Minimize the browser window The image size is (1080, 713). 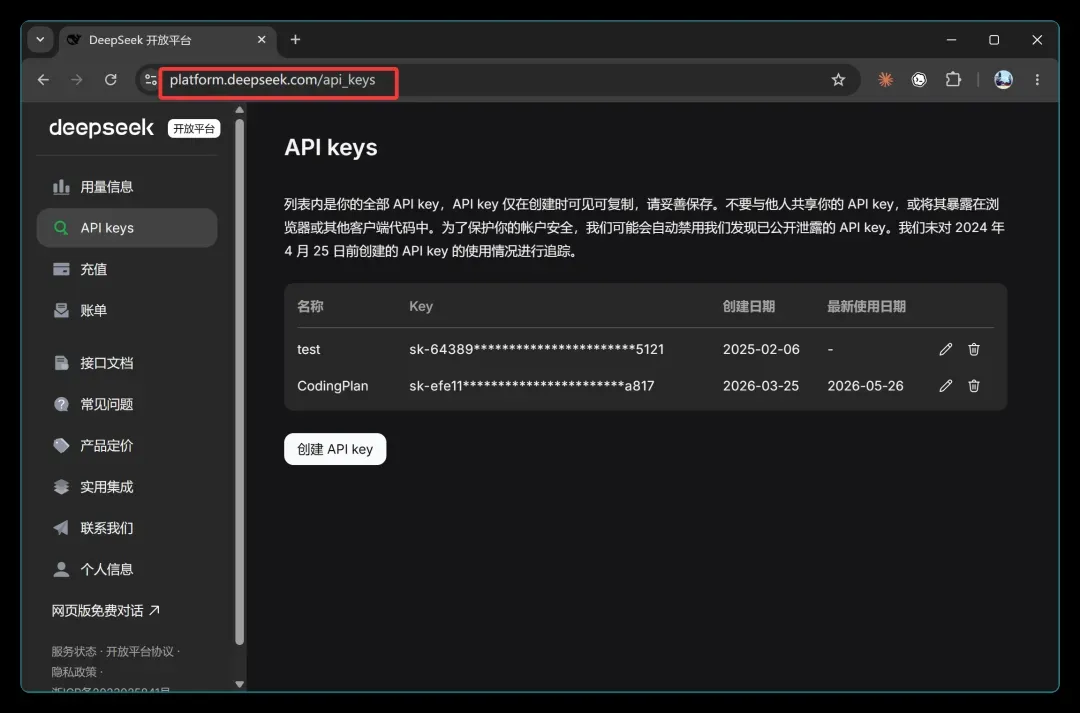coord(951,40)
